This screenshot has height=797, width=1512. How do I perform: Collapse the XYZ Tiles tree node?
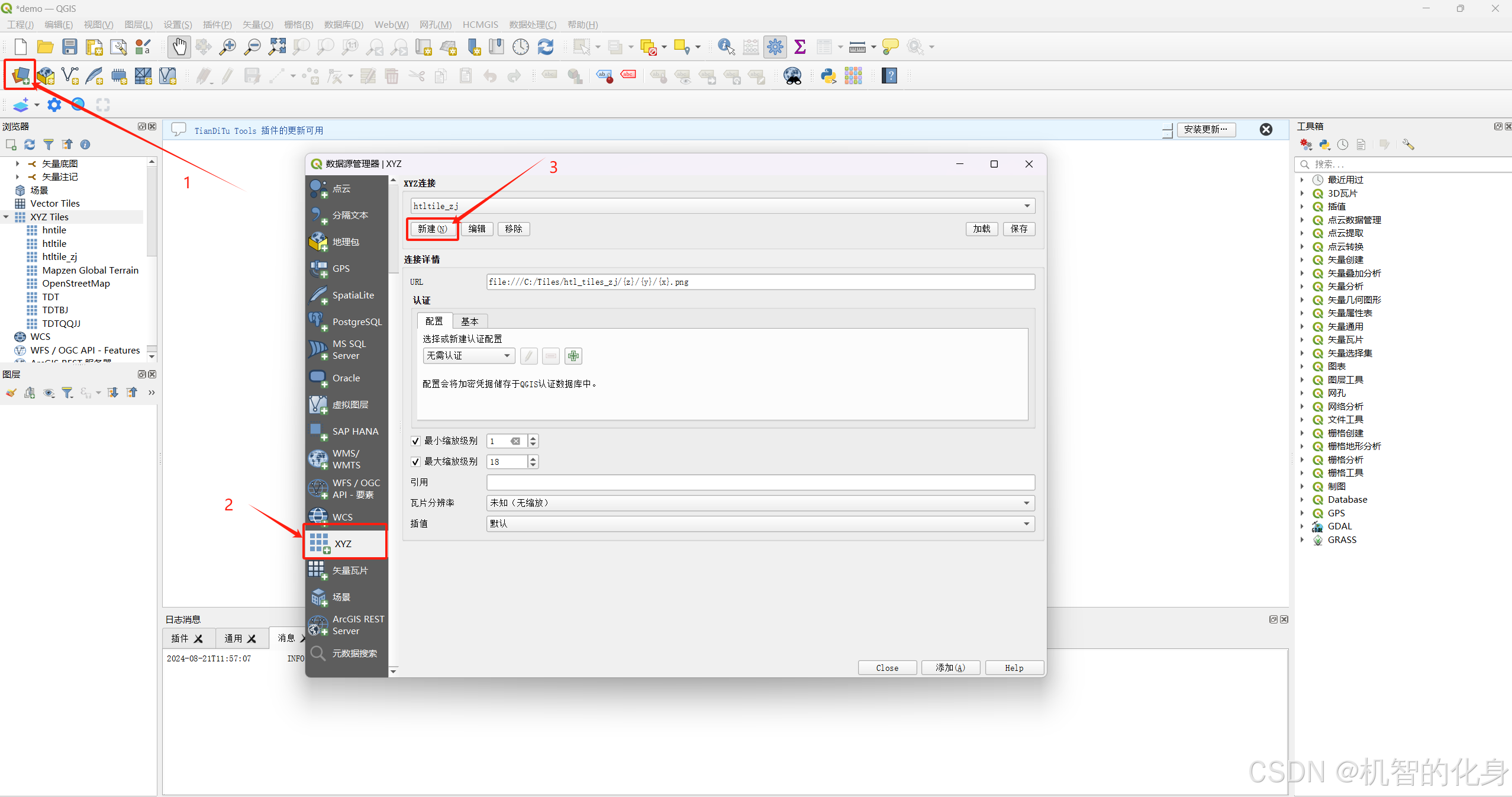pyautogui.click(x=6, y=217)
